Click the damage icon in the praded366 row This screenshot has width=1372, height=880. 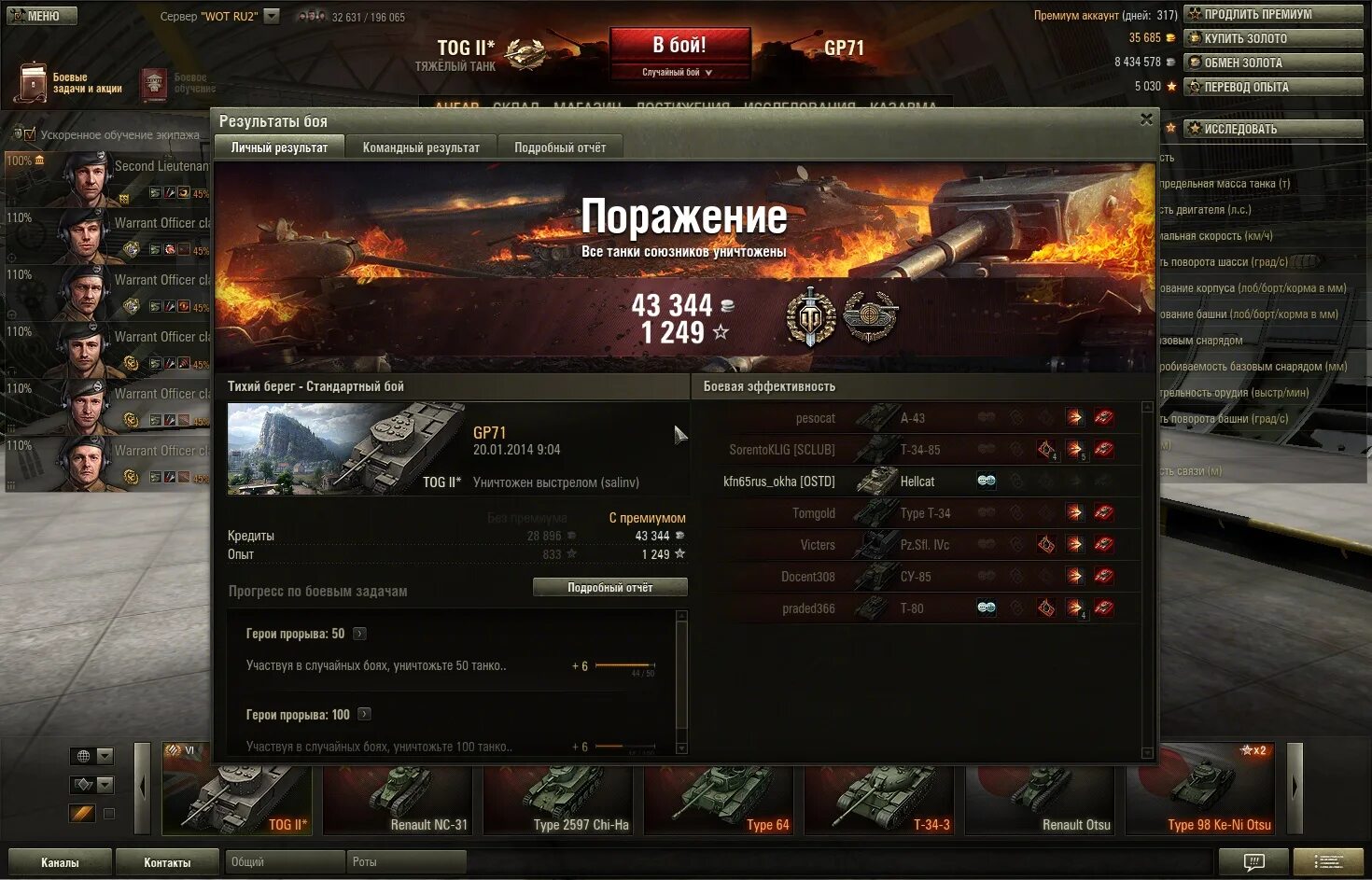[x=1075, y=608]
